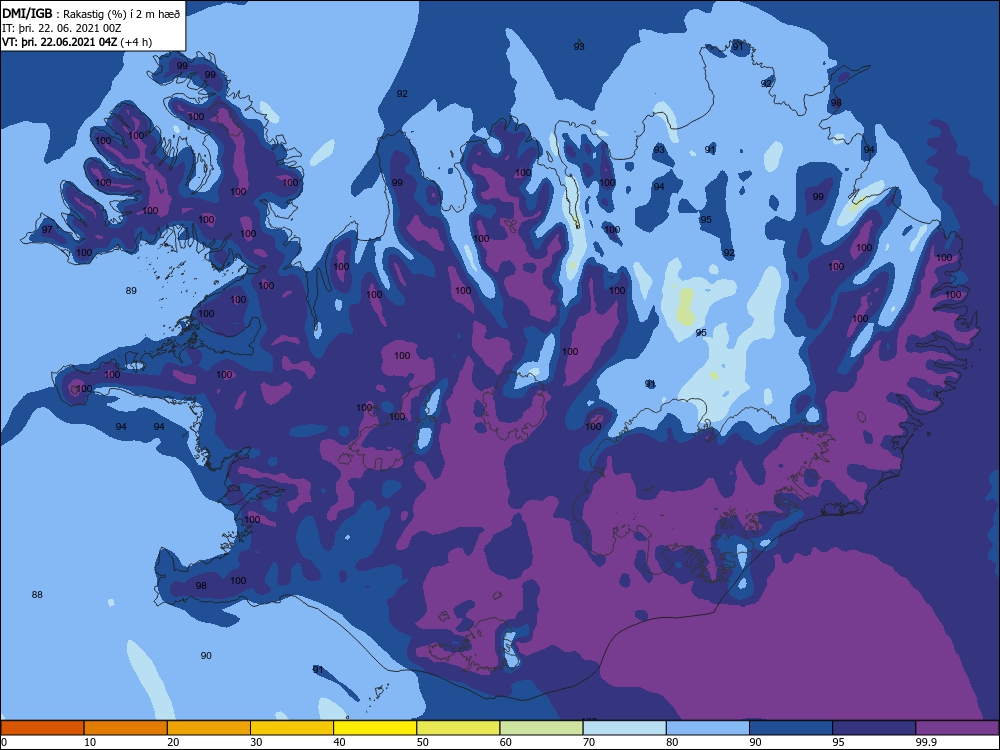The image size is (1000, 750).
Task: Choose the 70–80 pale blue legend swatch
Action: [x=624, y=728]
